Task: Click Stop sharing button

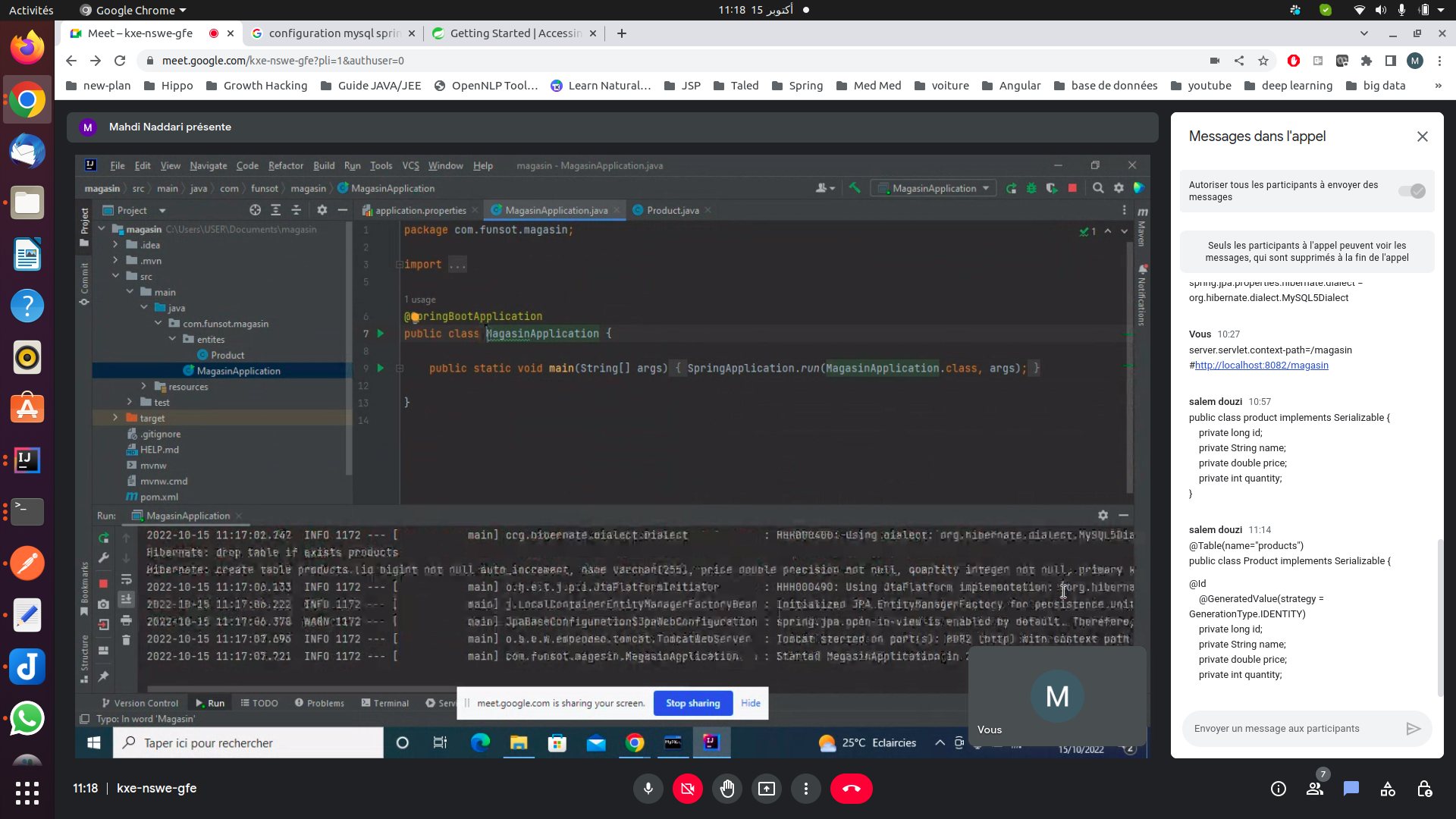Action: pyautogui.click(x=693, y=703)
